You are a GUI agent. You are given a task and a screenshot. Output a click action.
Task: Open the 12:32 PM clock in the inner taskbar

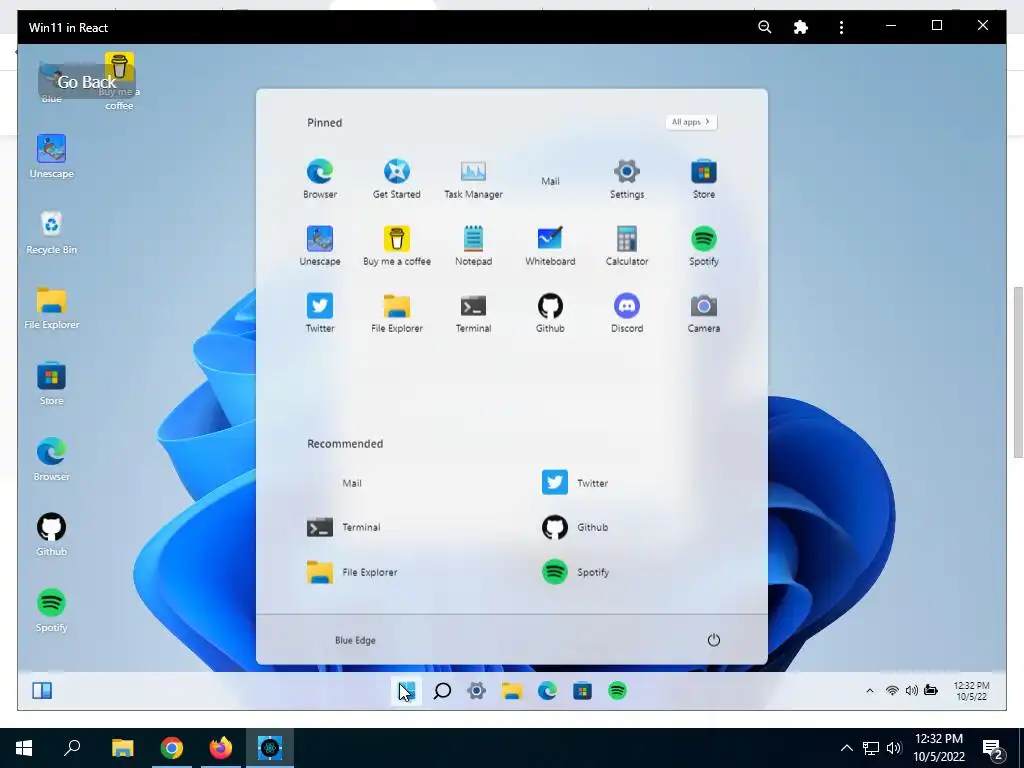click(972, 691)
